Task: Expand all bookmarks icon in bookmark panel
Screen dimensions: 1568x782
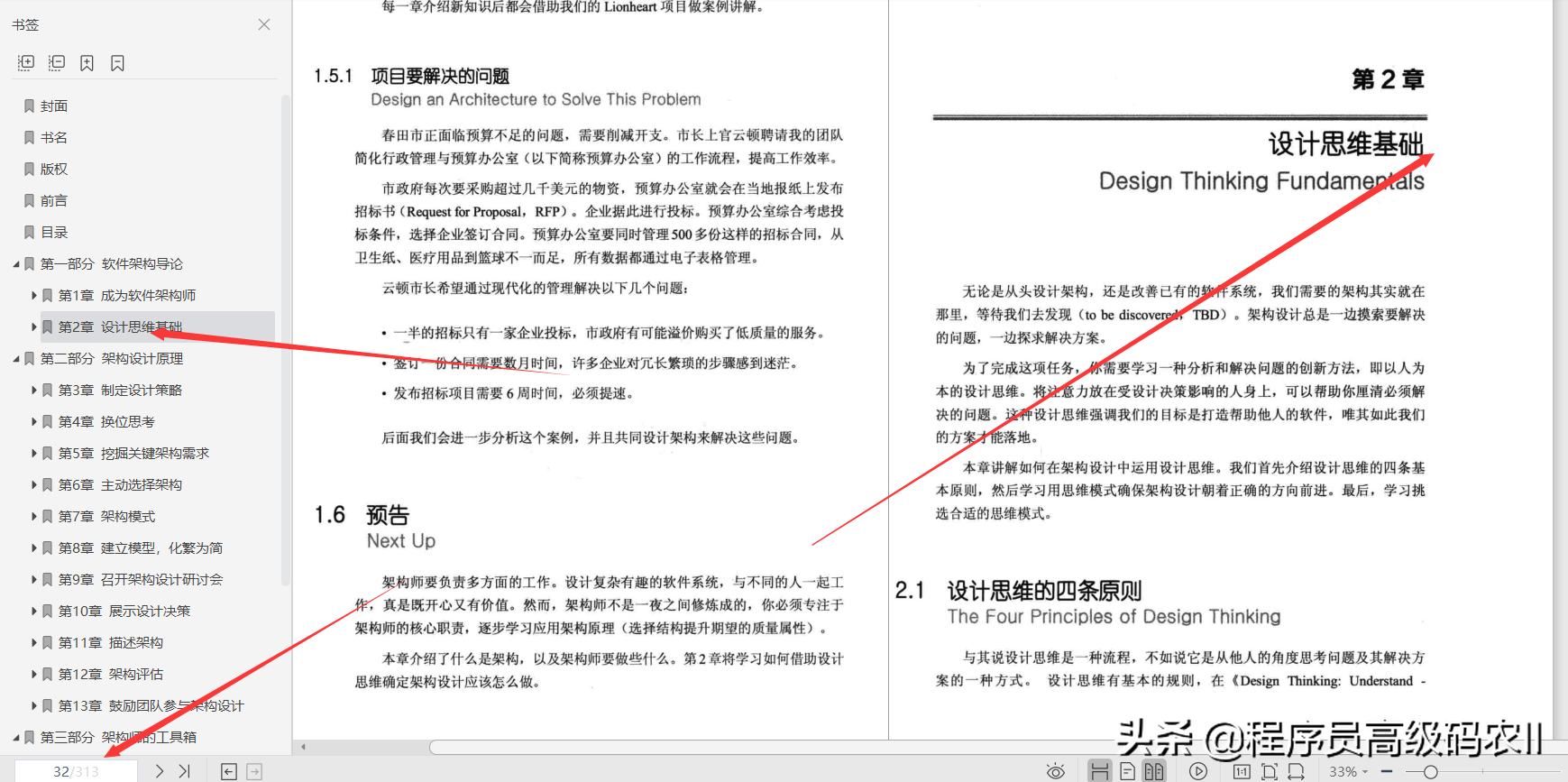Action: (26, 62)
